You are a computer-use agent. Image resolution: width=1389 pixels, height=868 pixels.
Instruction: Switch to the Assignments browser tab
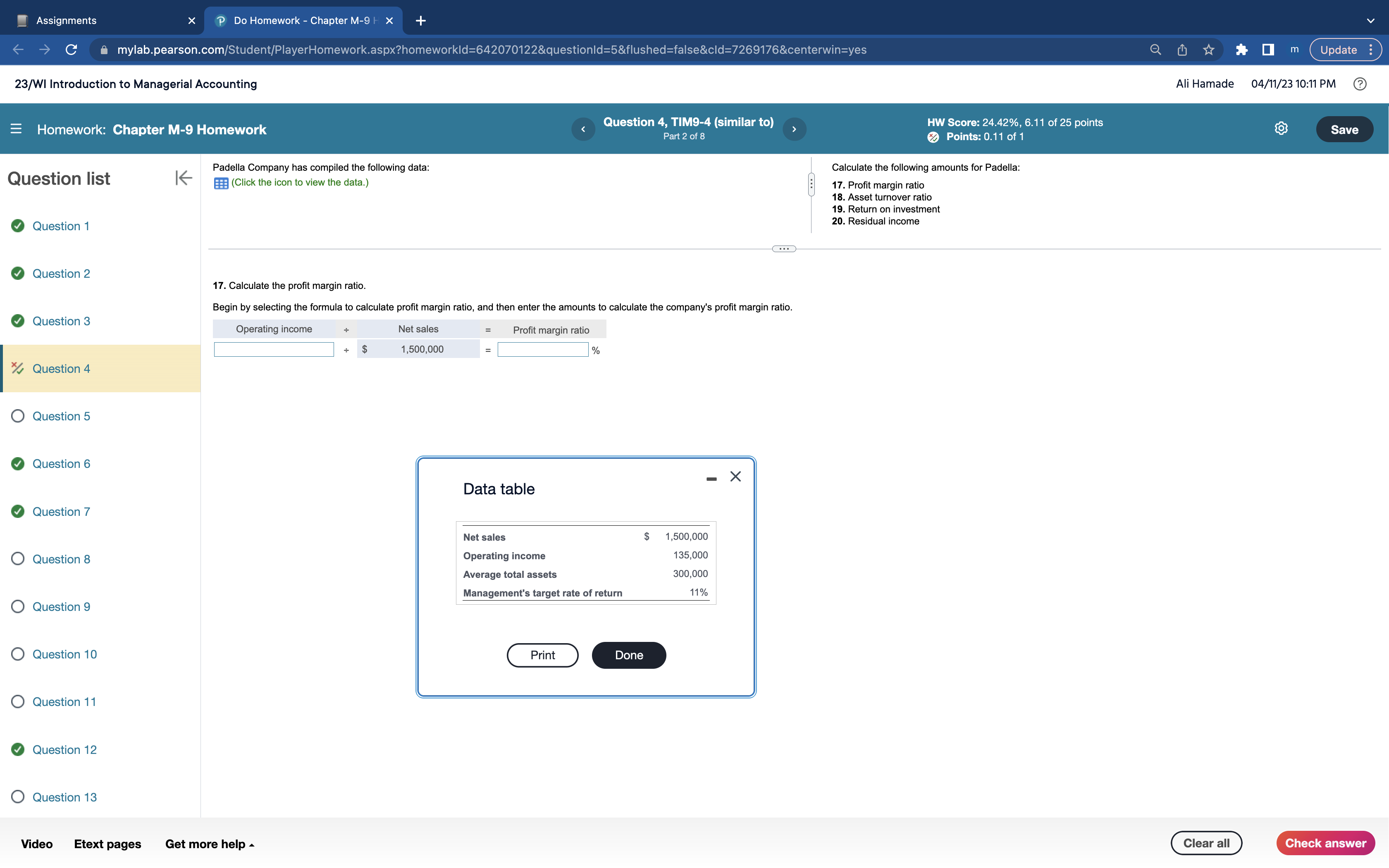click(66, 21)
